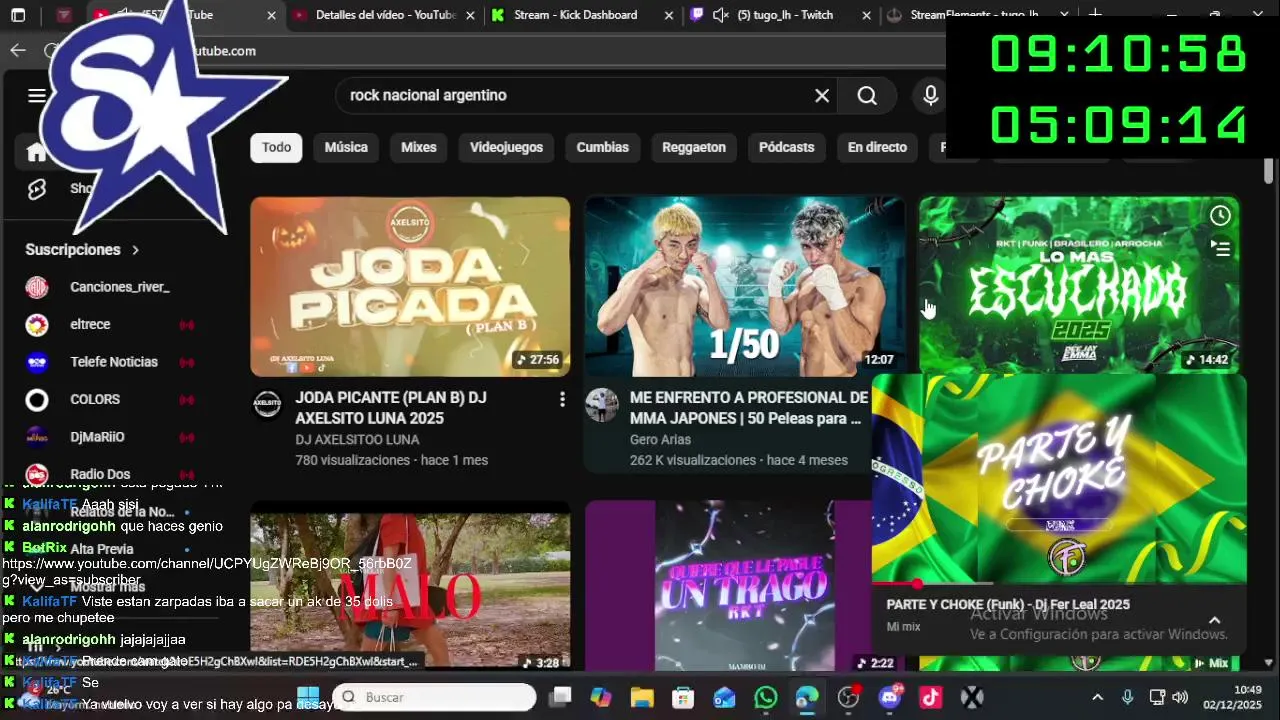Open UN TRAGO RKT video thumbnail

coord(727,585)
